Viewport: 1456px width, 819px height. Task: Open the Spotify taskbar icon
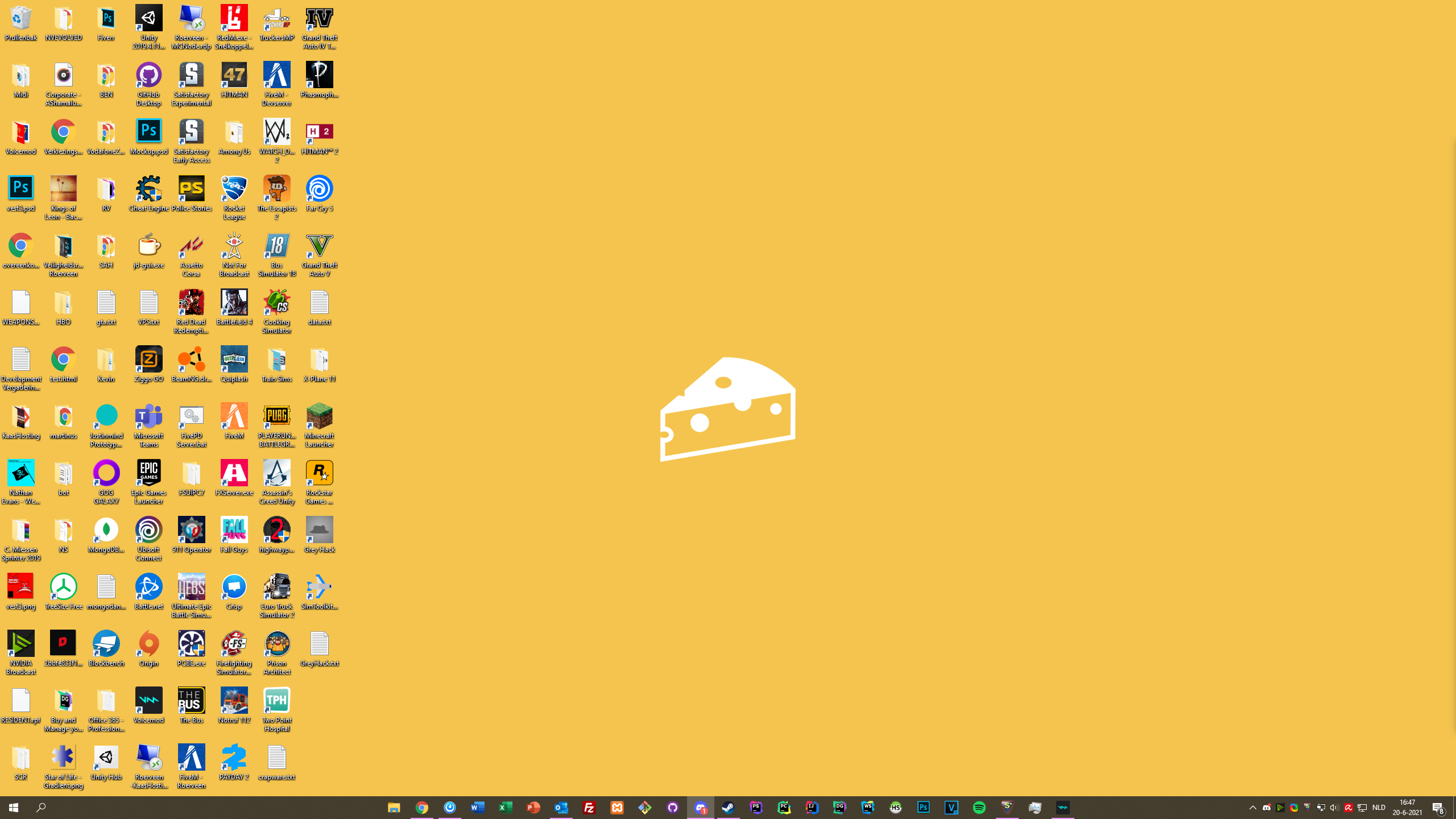click(x=979, y=808)
